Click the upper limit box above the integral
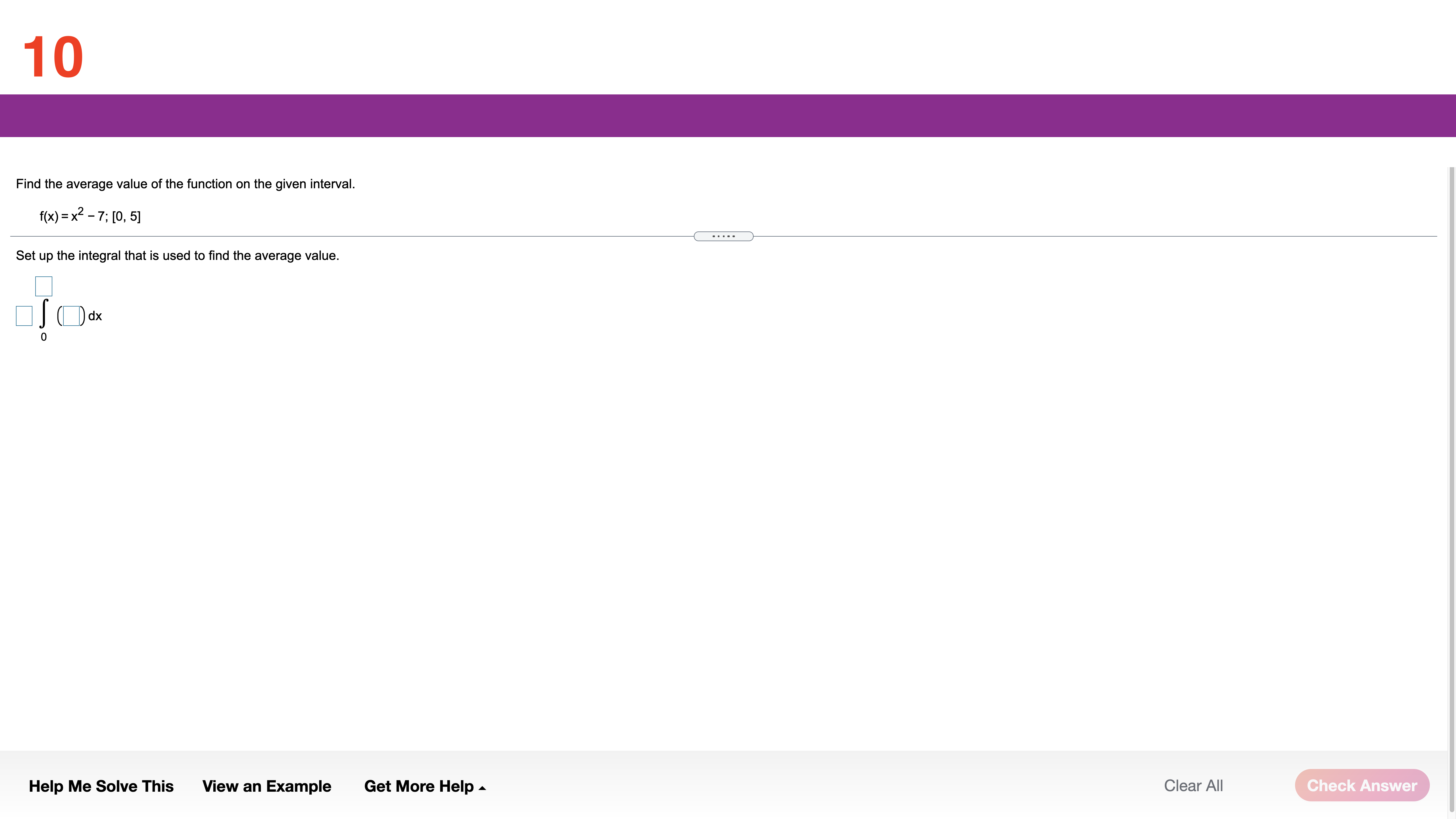The image size is (1456, 819). (x=44, y=287)
